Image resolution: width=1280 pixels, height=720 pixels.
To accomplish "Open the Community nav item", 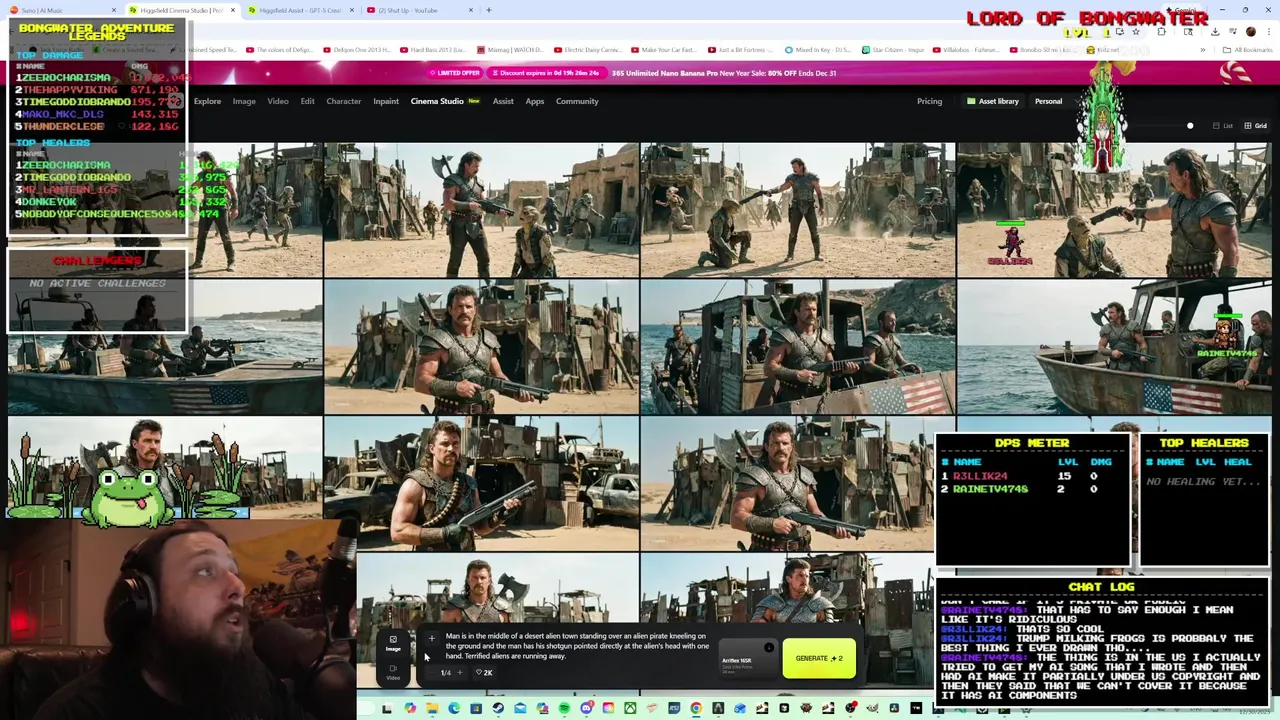I will (x=577, y=101).
